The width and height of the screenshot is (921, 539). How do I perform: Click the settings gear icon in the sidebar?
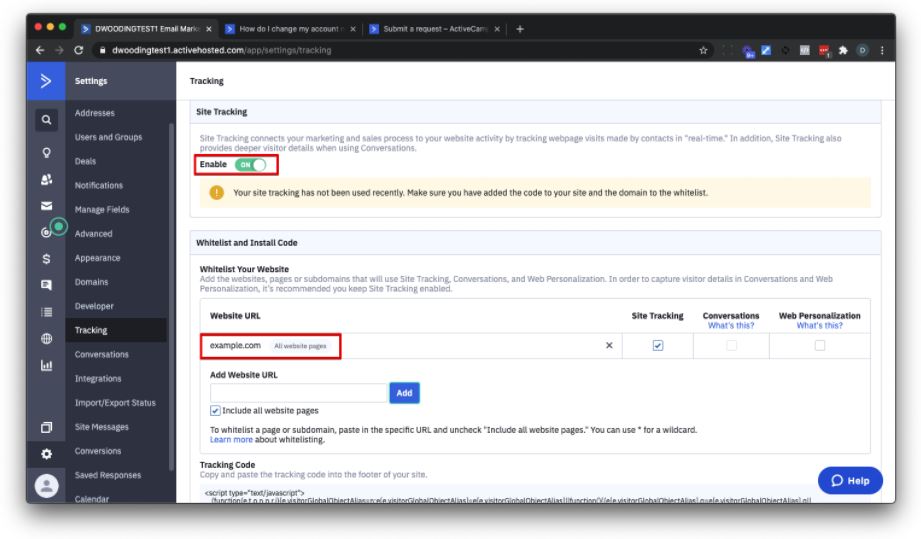46,453
